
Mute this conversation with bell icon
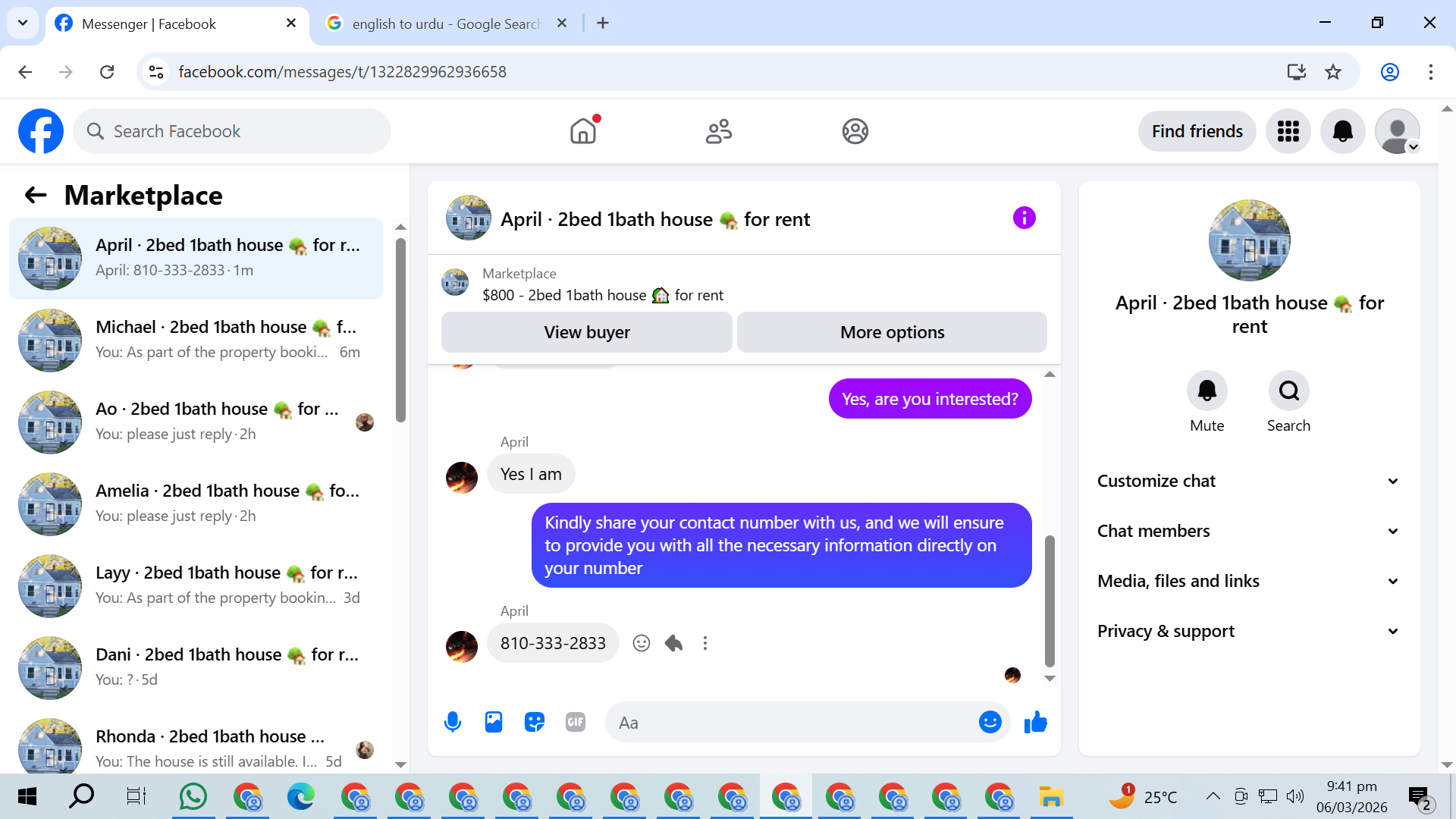[1207, 391]
